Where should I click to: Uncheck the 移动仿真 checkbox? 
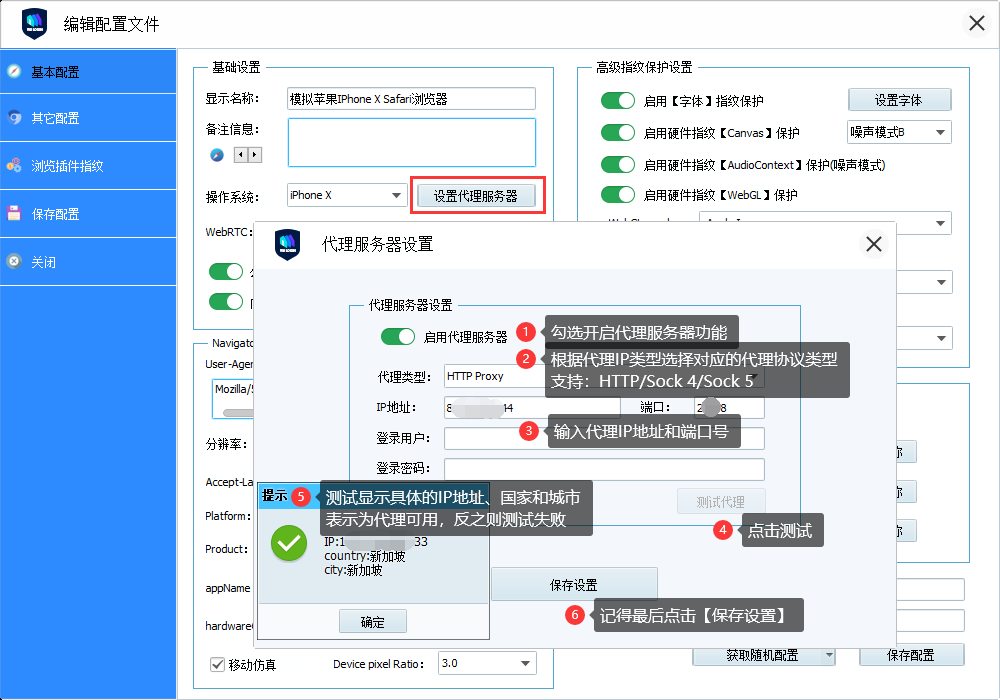(x=217, y=664)
